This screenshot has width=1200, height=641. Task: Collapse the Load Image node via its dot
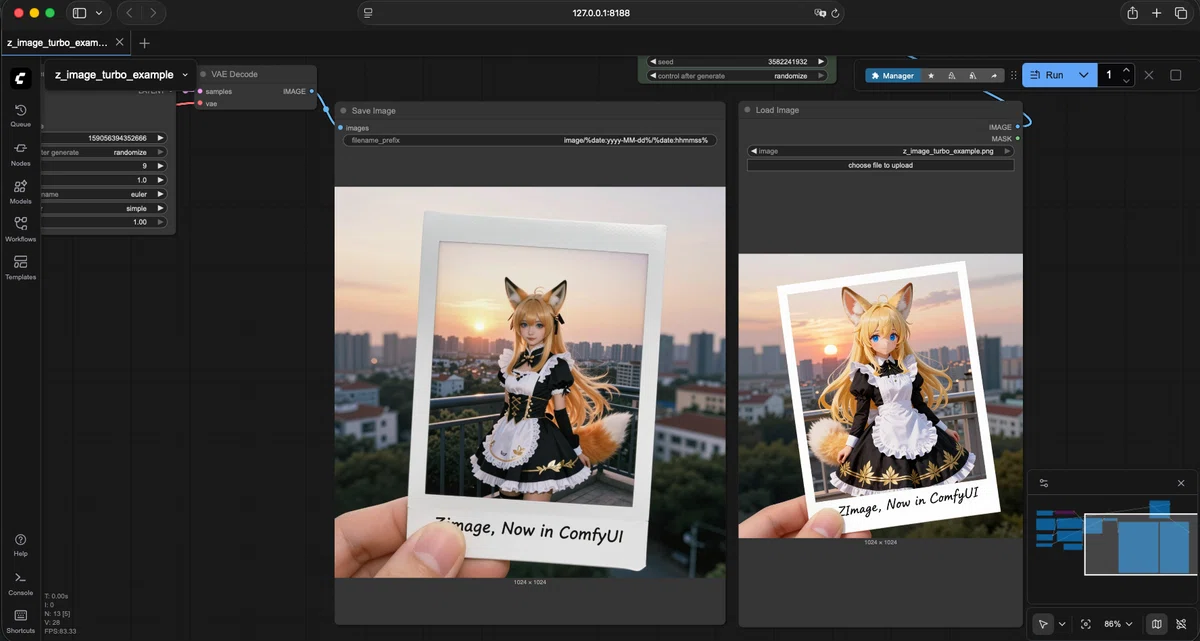747,110
